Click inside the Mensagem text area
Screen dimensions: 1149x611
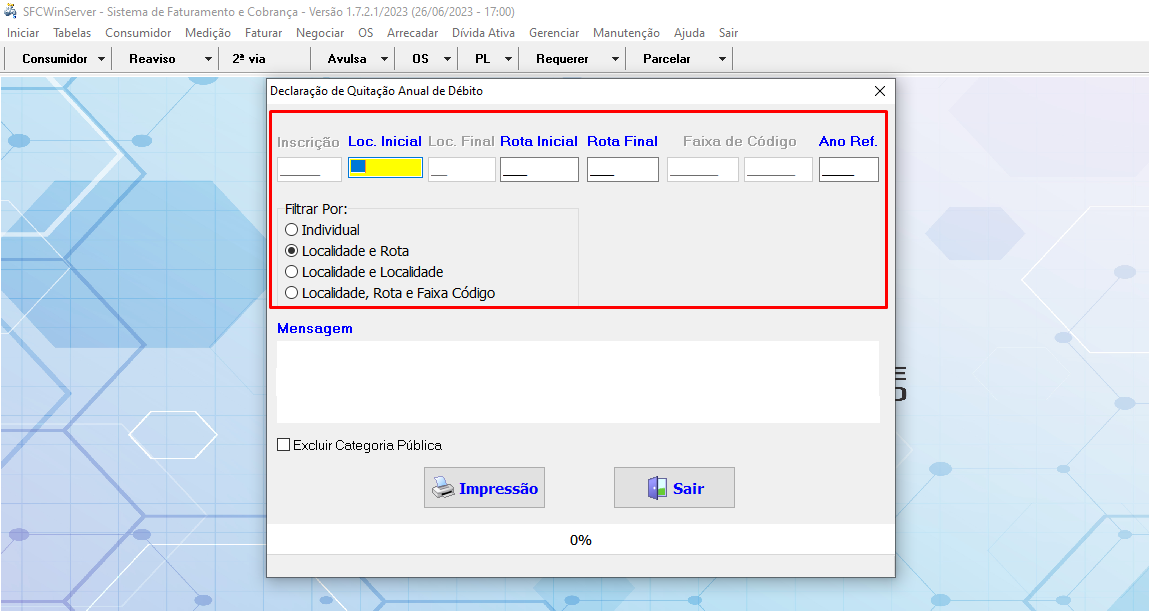tap(577, 381)
